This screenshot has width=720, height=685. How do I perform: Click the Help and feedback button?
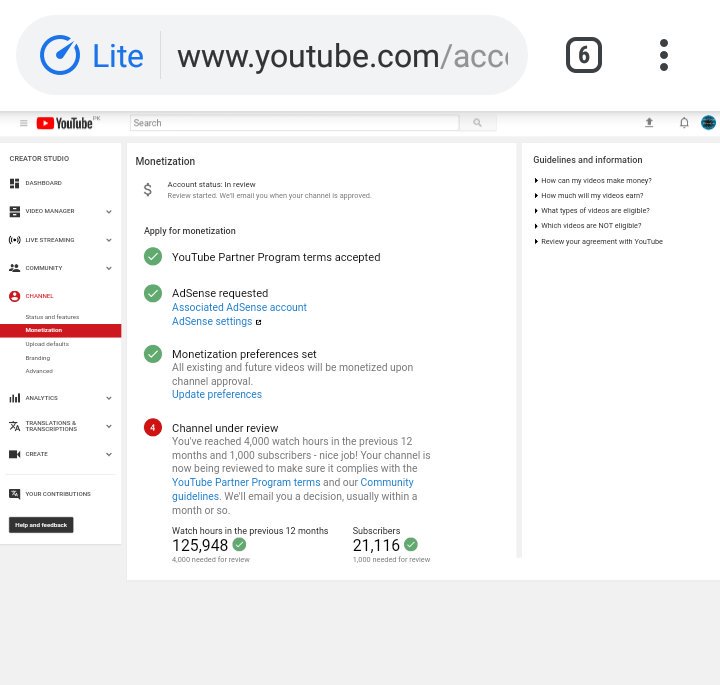pos(41,525)
